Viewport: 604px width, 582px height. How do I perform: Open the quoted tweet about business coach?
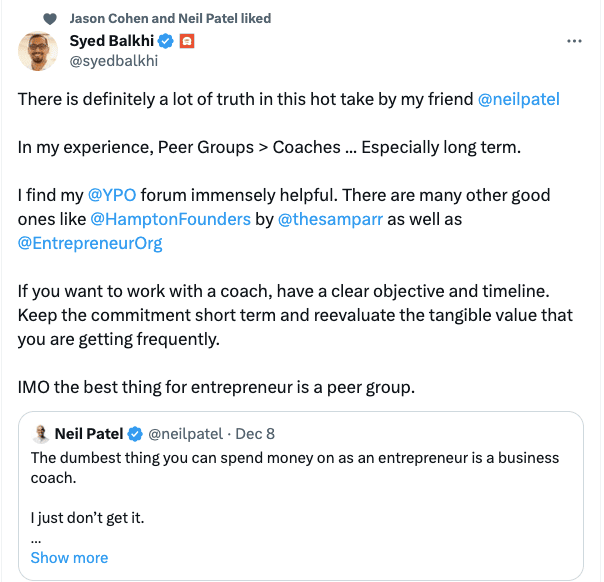300,468
